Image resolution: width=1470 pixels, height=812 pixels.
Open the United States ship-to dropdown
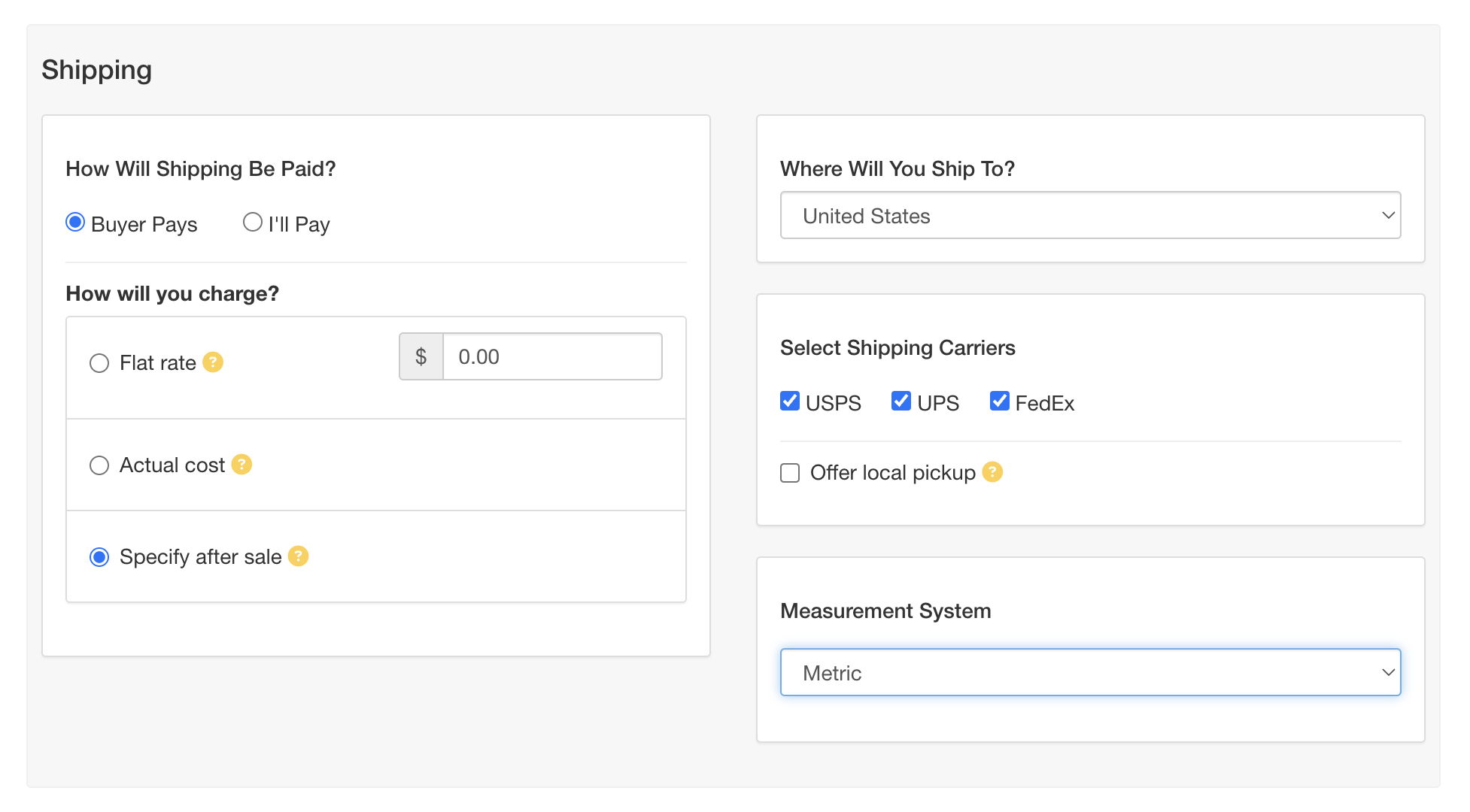(1091, 216)
